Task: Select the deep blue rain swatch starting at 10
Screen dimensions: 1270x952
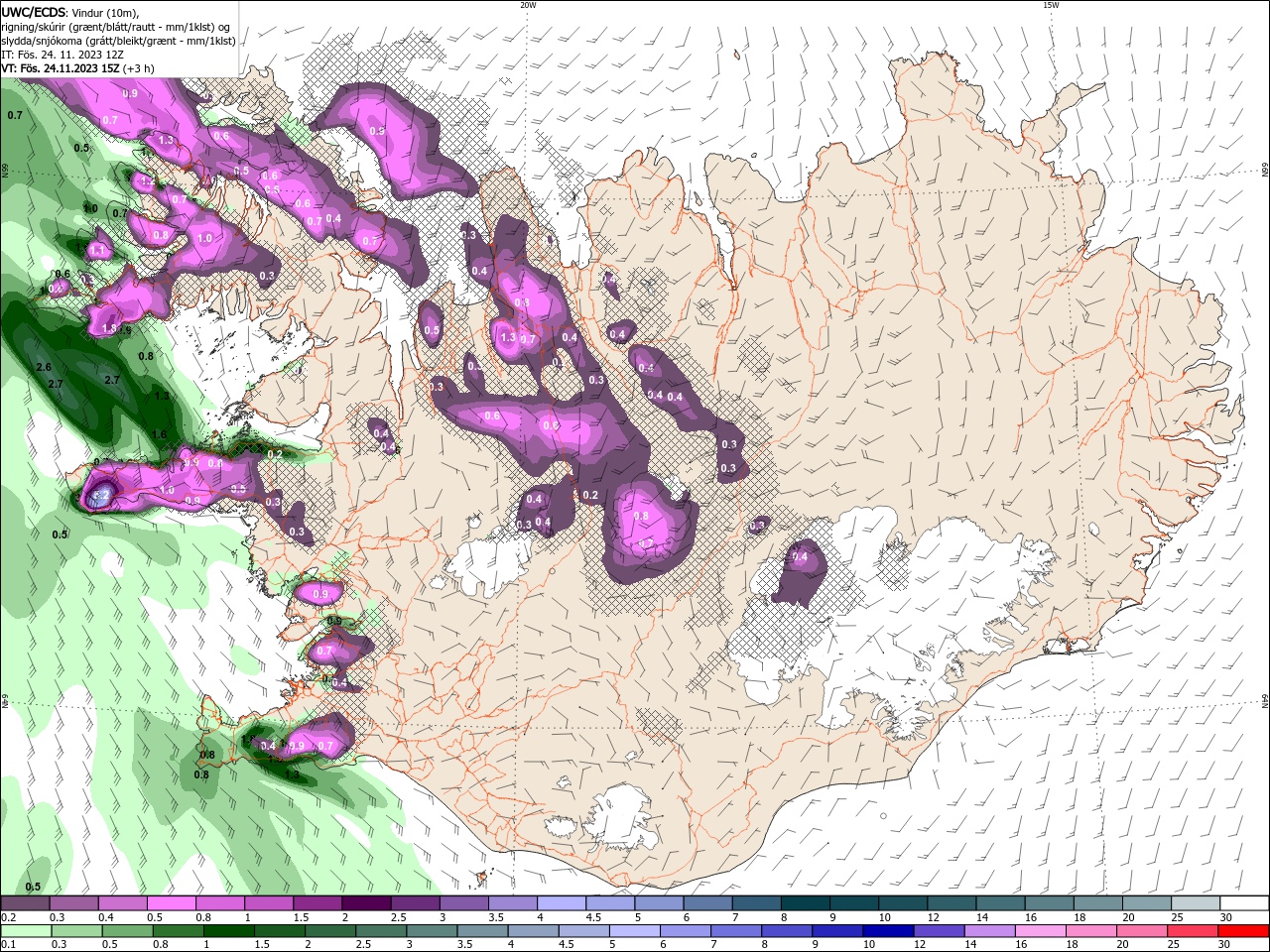Action: (887, 931)
